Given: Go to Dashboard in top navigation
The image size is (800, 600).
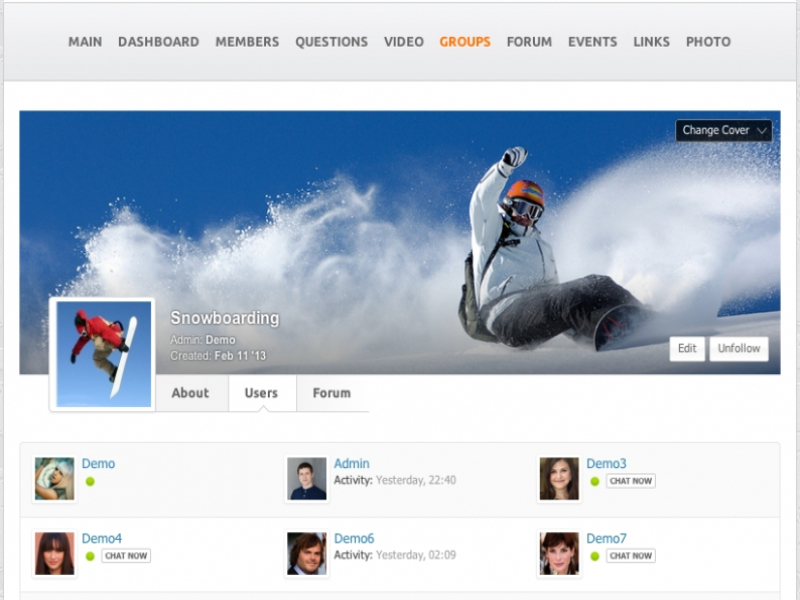Looking at the screenshot, I should pos(158,42).
